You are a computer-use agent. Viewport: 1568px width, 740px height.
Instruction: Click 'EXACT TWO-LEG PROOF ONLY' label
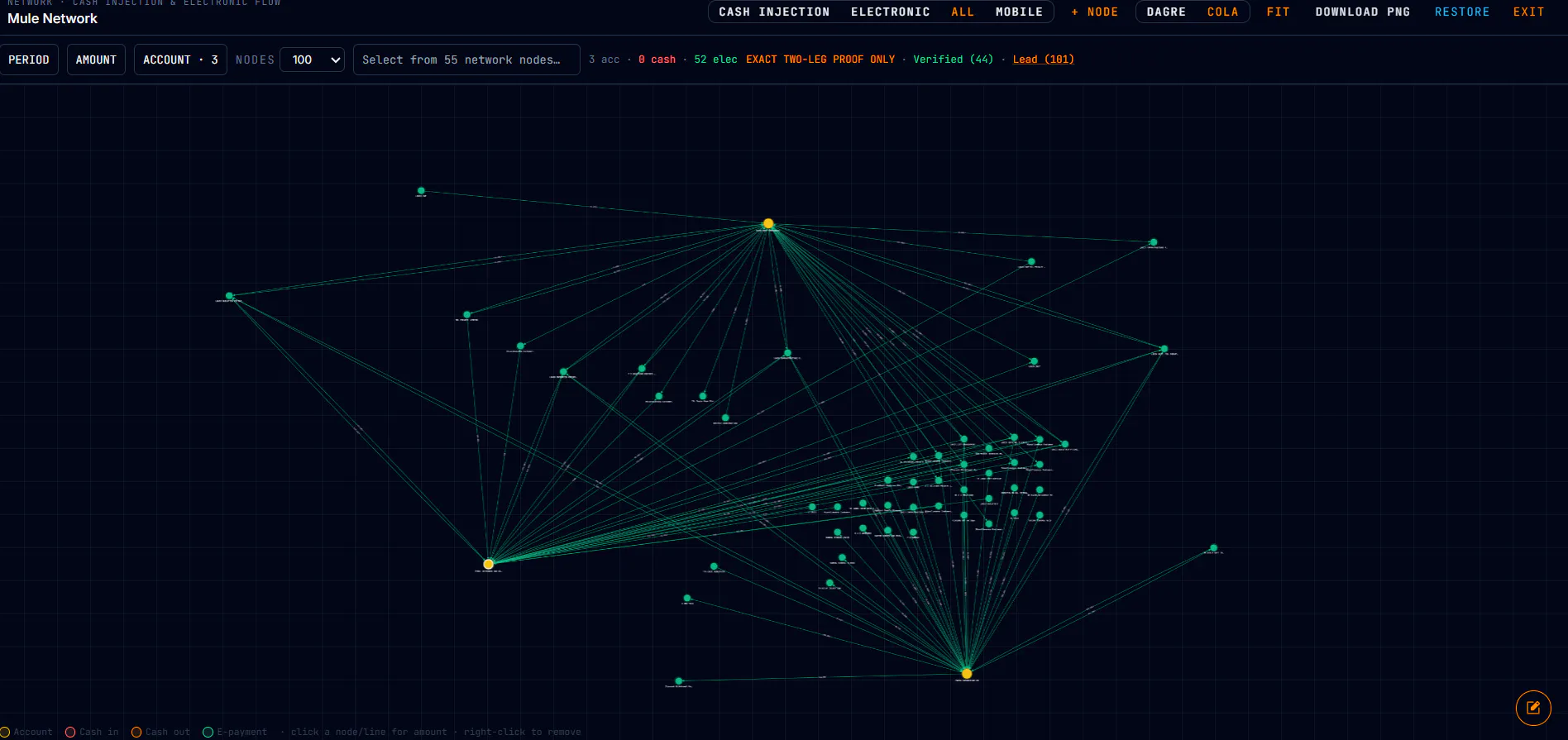click(x=820, y=60)
